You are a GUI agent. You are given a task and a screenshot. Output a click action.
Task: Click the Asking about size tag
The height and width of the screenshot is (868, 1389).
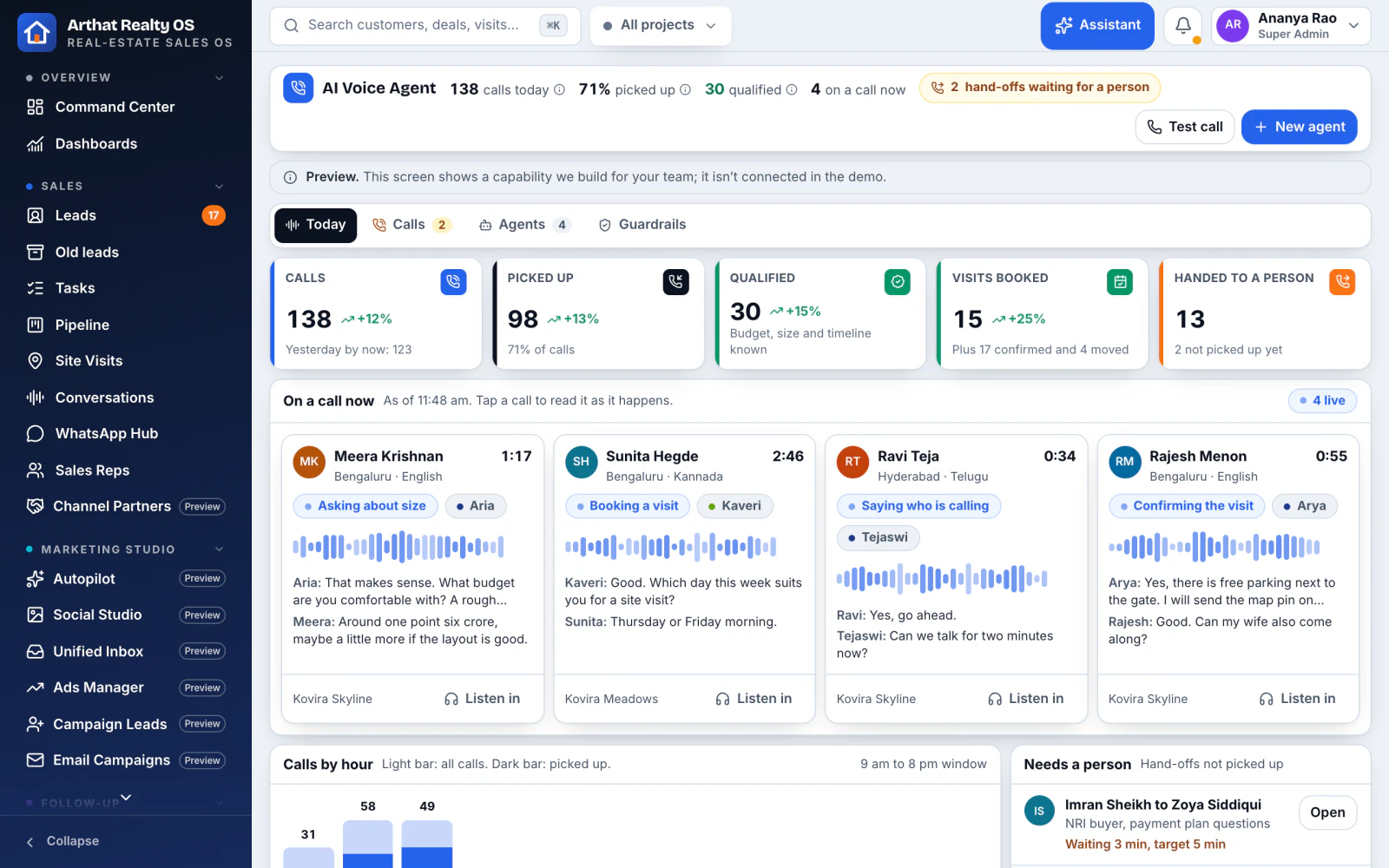365,506
